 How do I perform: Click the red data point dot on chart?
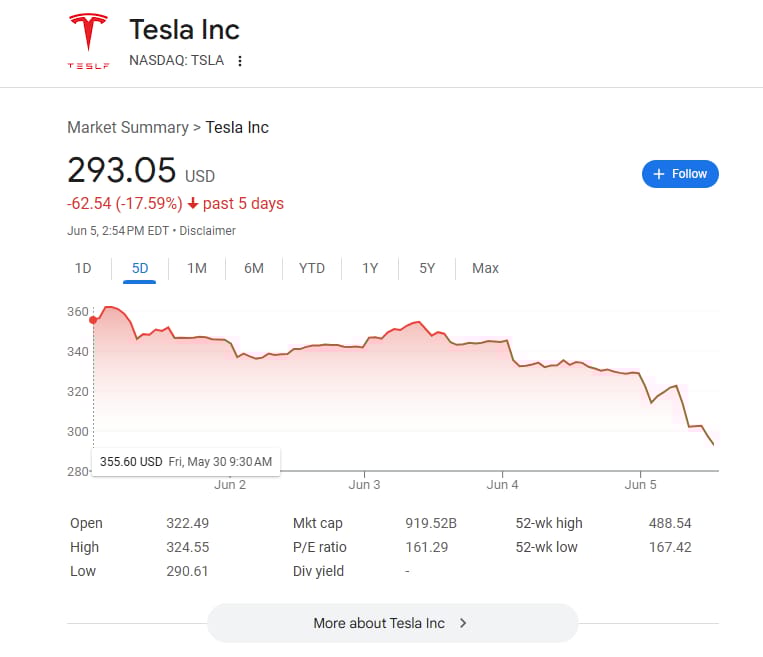coord(93,320)
